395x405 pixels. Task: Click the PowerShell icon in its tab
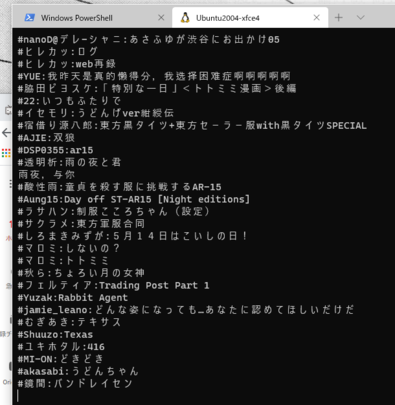click(x=30, y=18)
